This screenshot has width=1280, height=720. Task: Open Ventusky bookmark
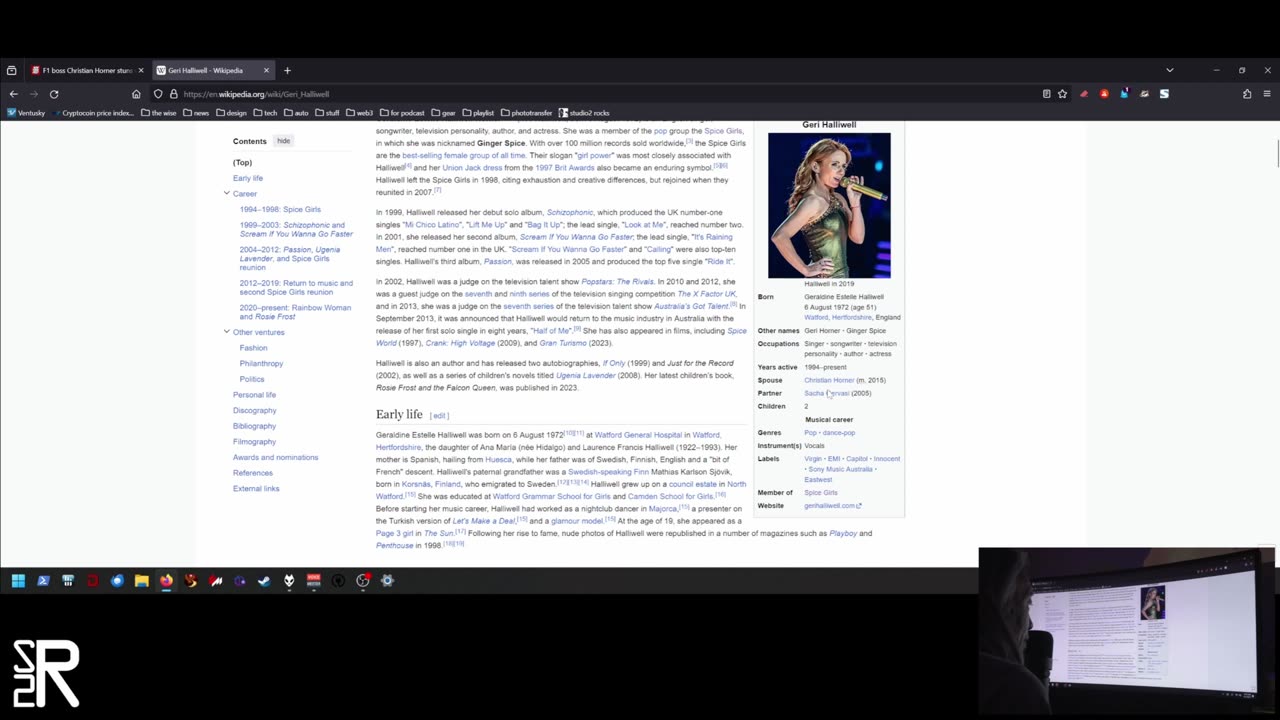(x=25, y=113)
